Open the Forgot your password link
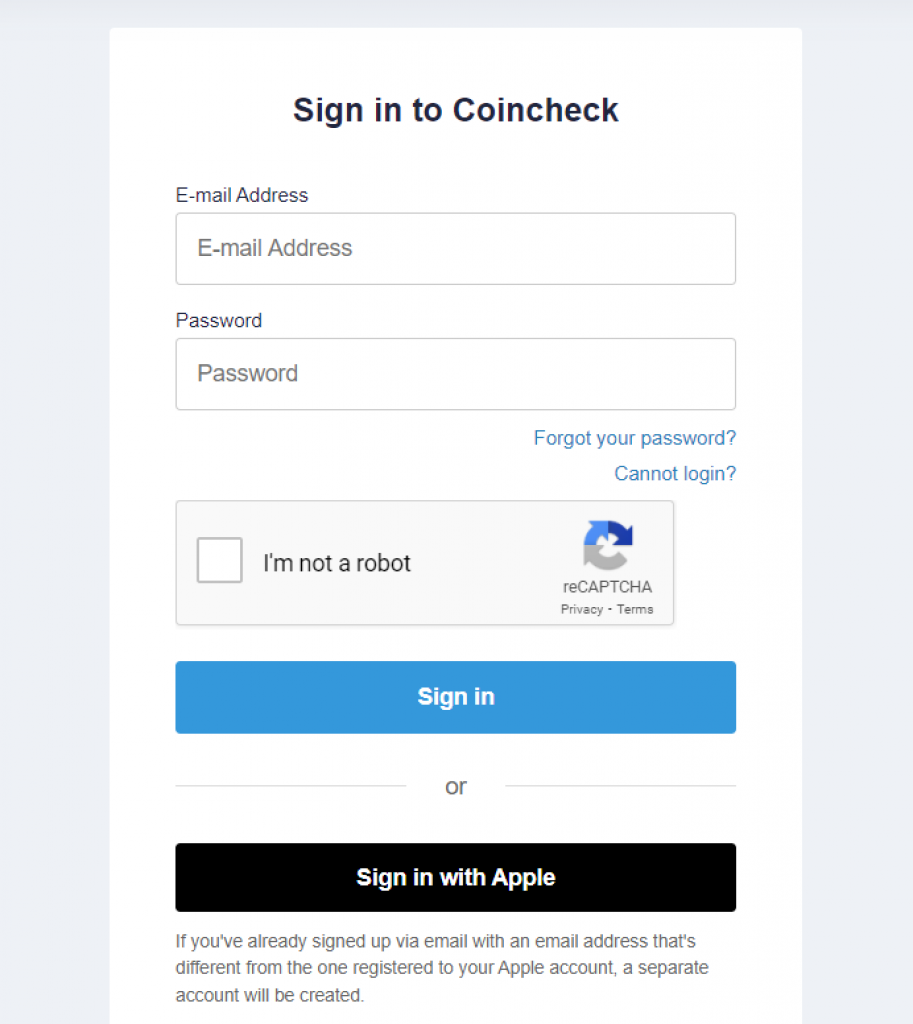This screenshot has height=1024, width=913. (634, 438)
